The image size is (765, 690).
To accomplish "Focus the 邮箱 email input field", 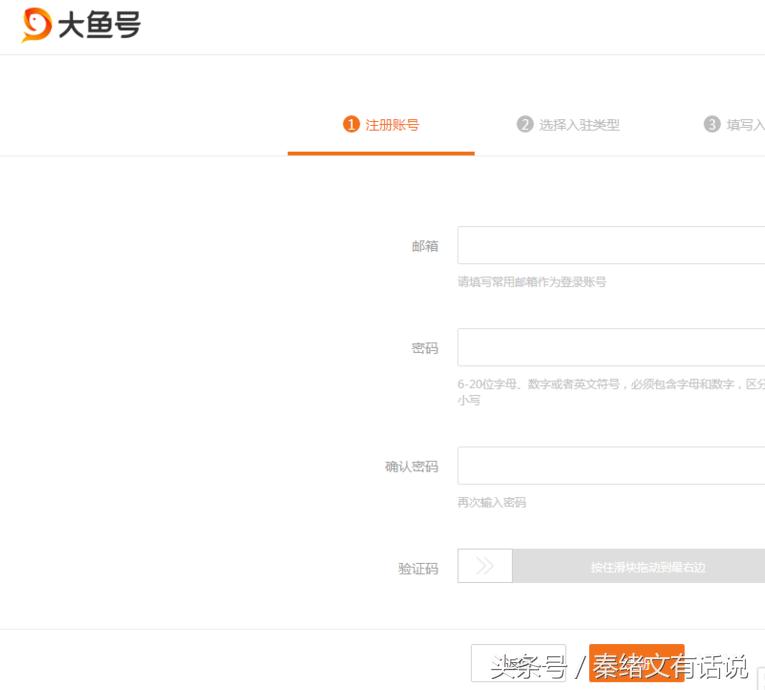I will (x=611, y=245).
